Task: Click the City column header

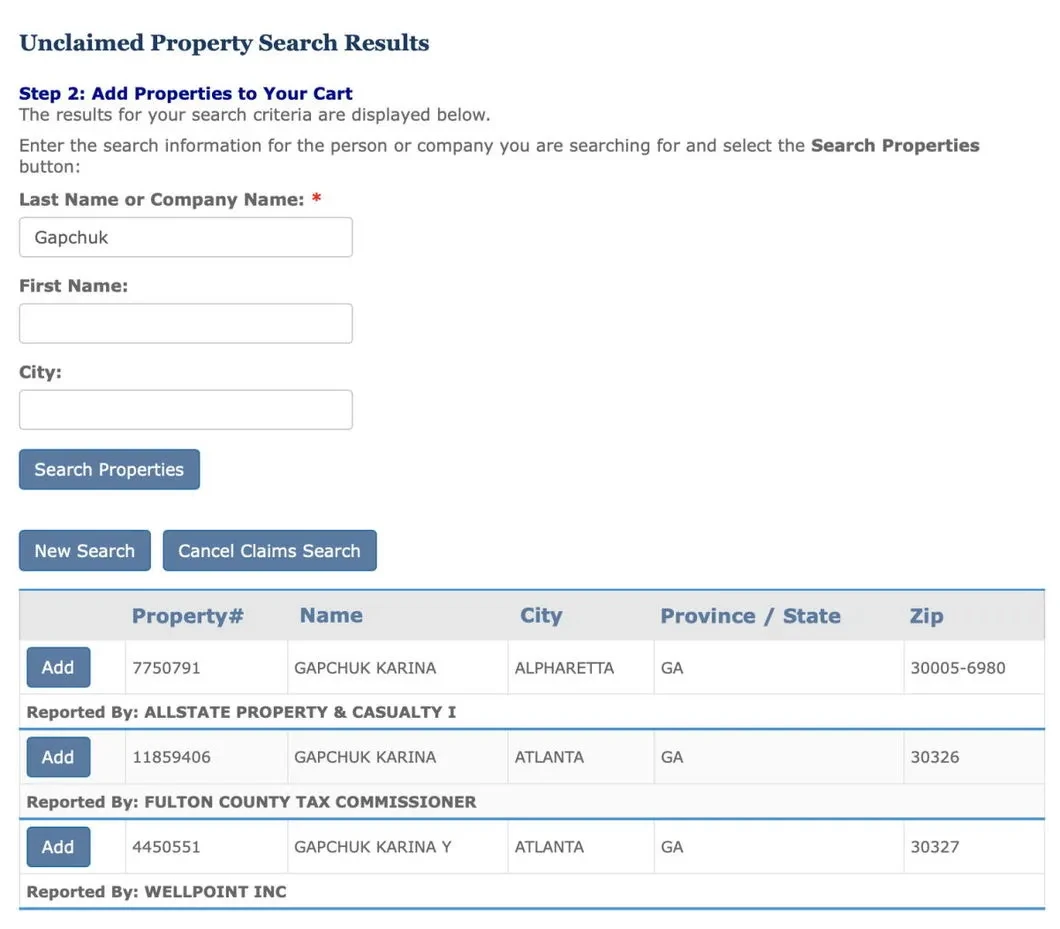Action: click(541, 615)
